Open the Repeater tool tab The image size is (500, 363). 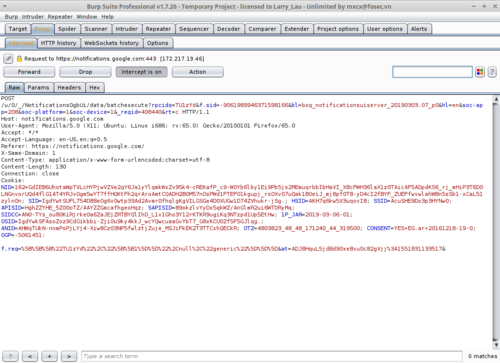pos(158,29)
